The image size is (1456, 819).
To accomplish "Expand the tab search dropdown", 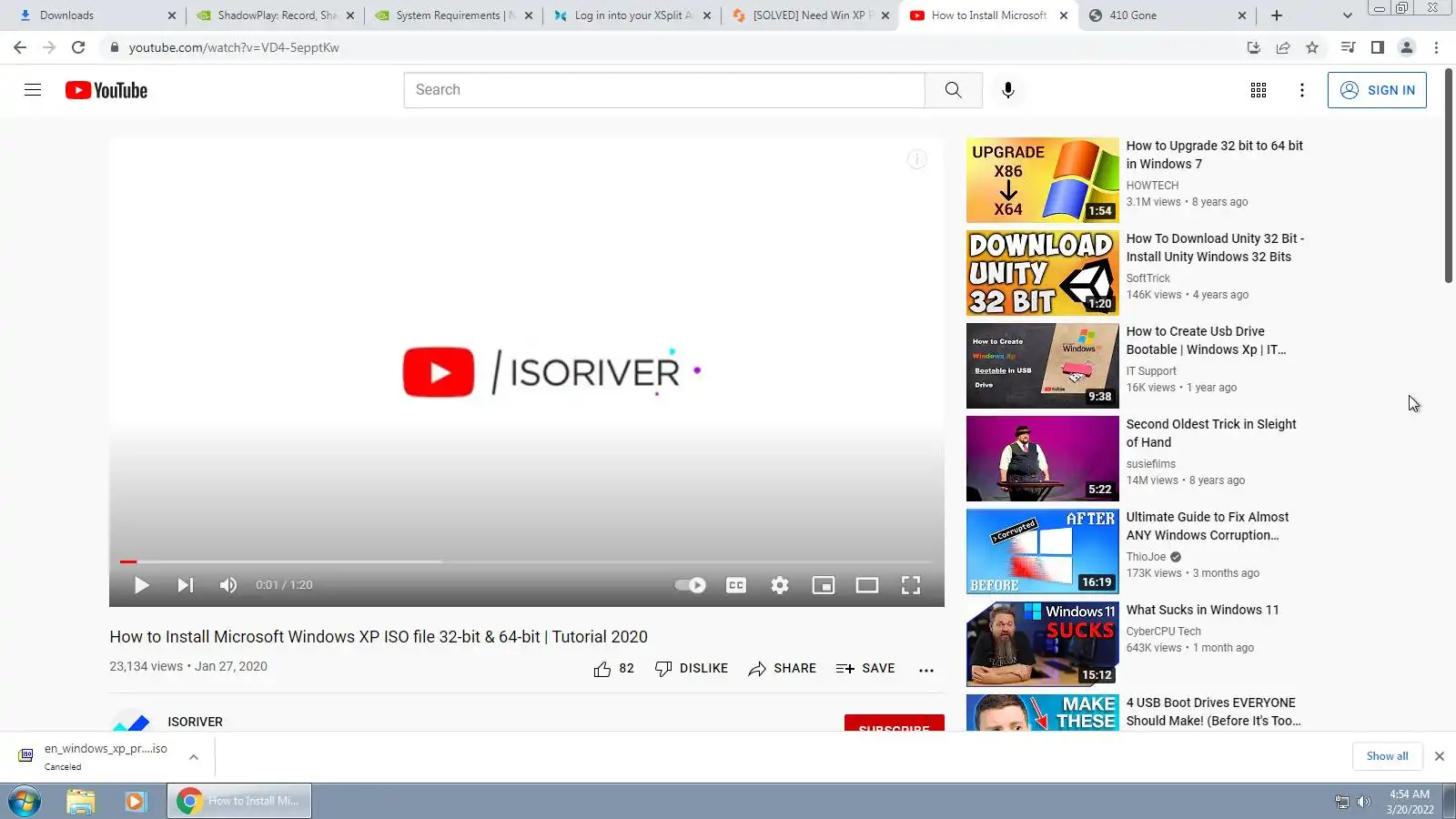I will [1348, 15].
